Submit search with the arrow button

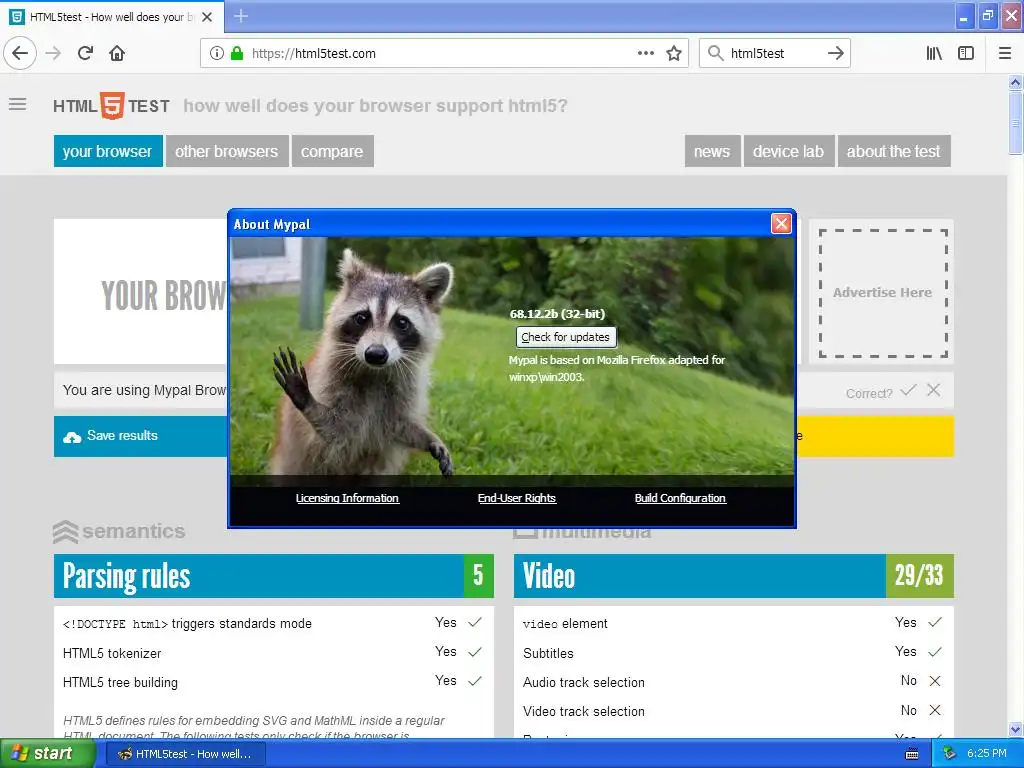835,53
